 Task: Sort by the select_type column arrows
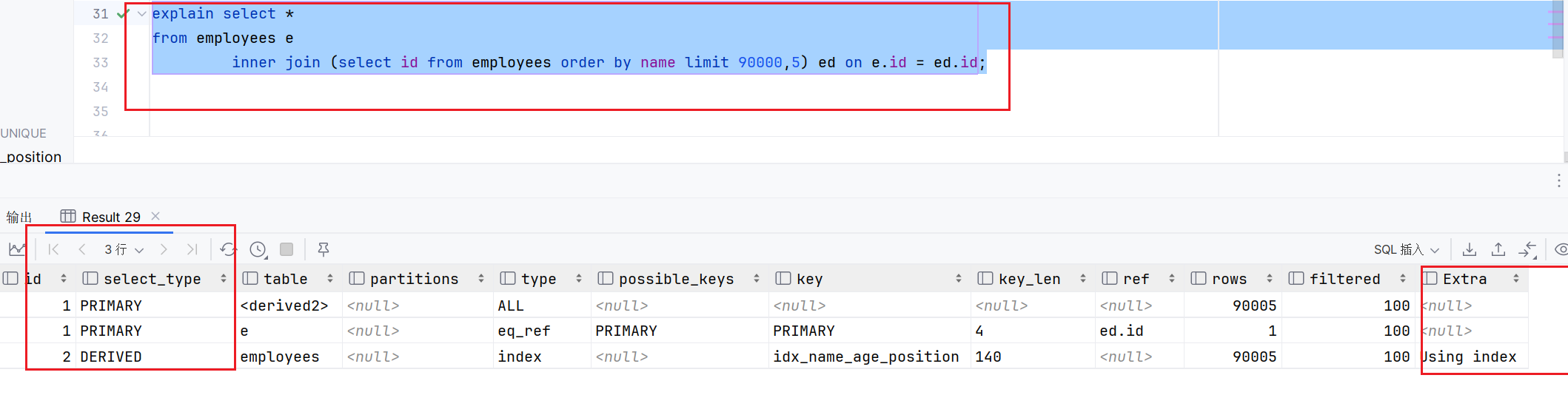(223, 279)
